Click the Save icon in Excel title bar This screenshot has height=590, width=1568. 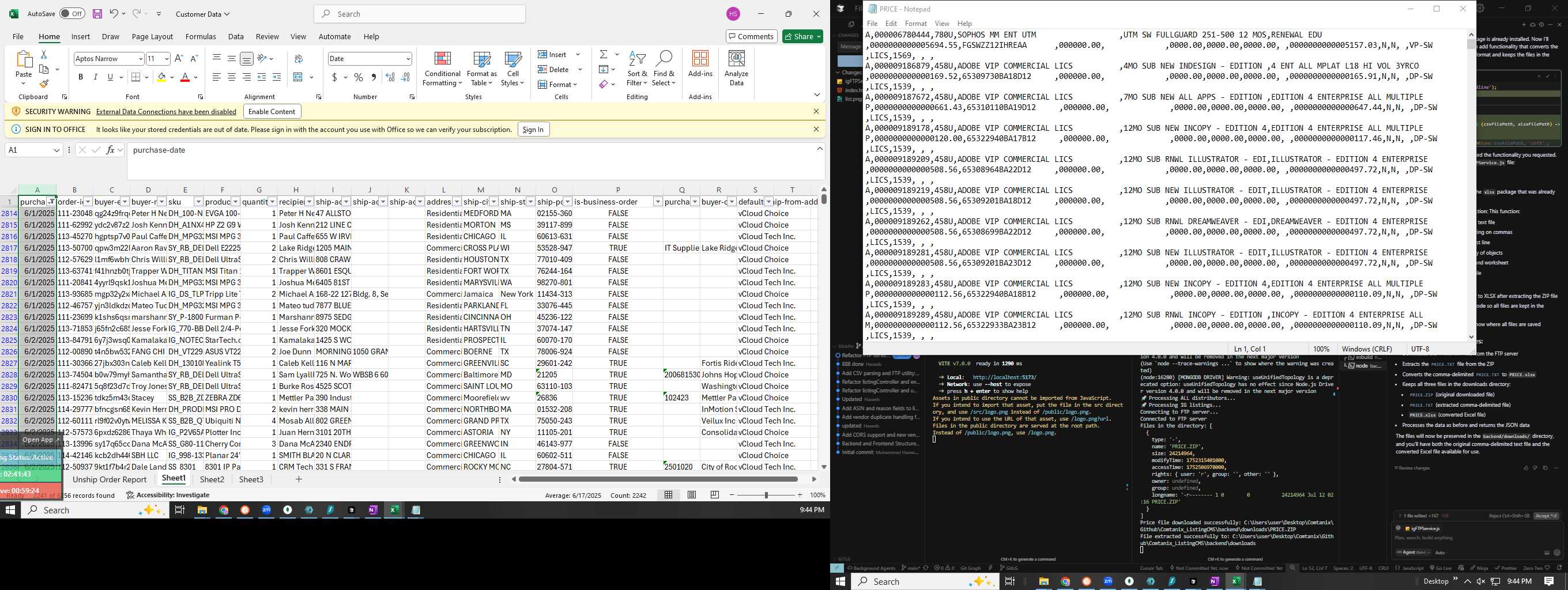(x=97, y=13)
